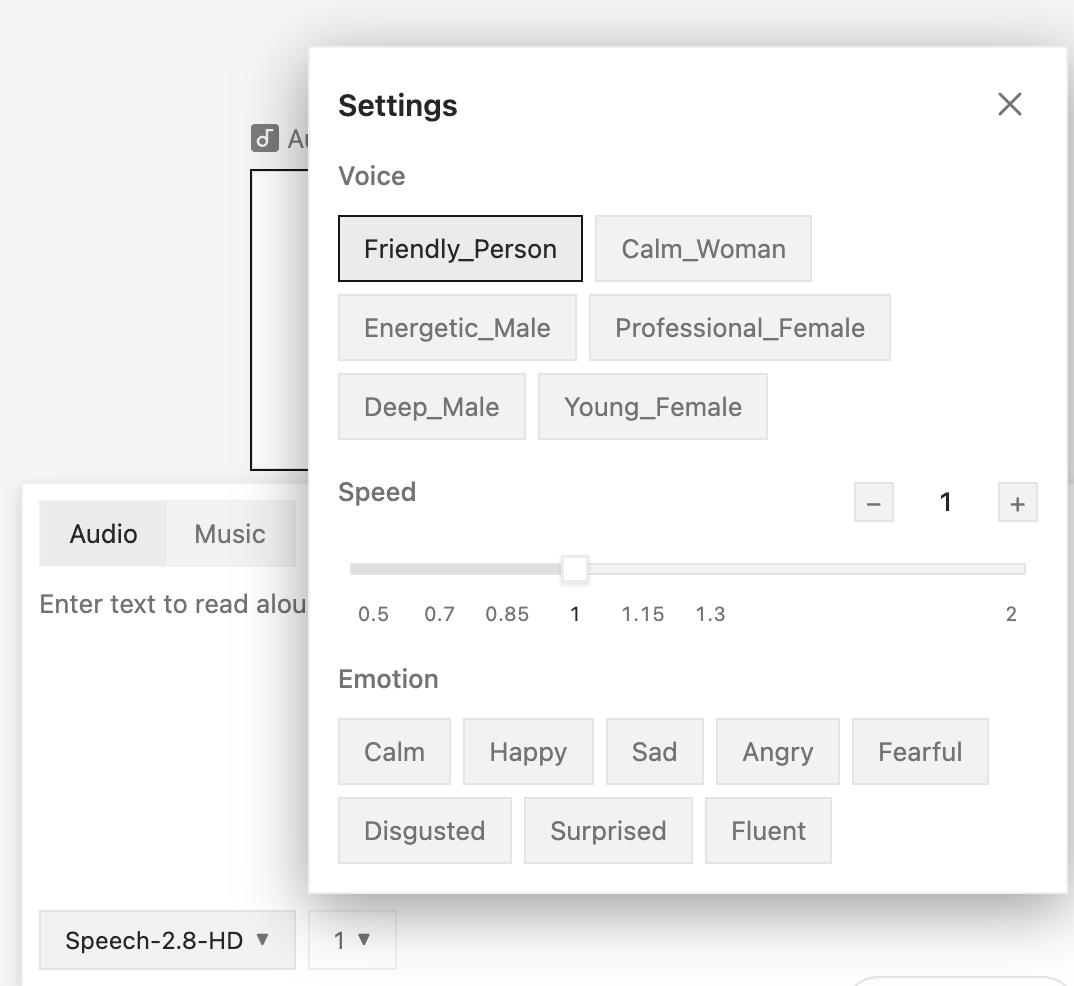This screenshot has height=986, width=1074.
Task: Select the Sad emotion
Action: [655, 751]
